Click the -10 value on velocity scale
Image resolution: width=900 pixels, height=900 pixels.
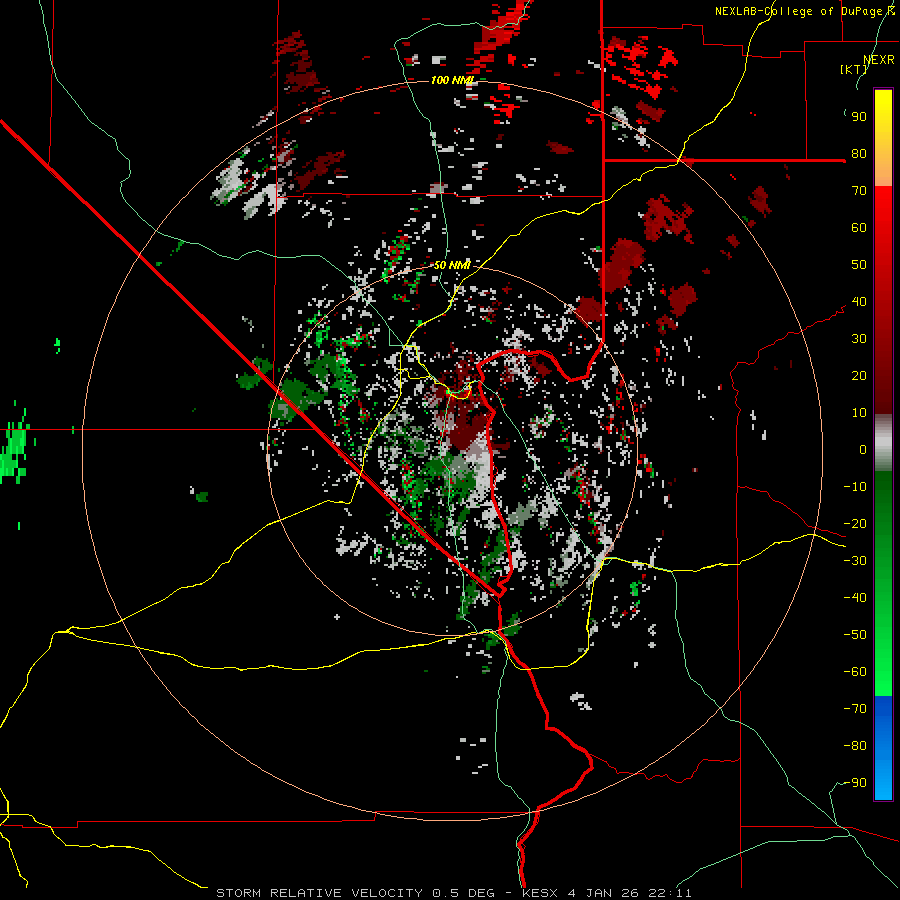[x=855, y=487]
